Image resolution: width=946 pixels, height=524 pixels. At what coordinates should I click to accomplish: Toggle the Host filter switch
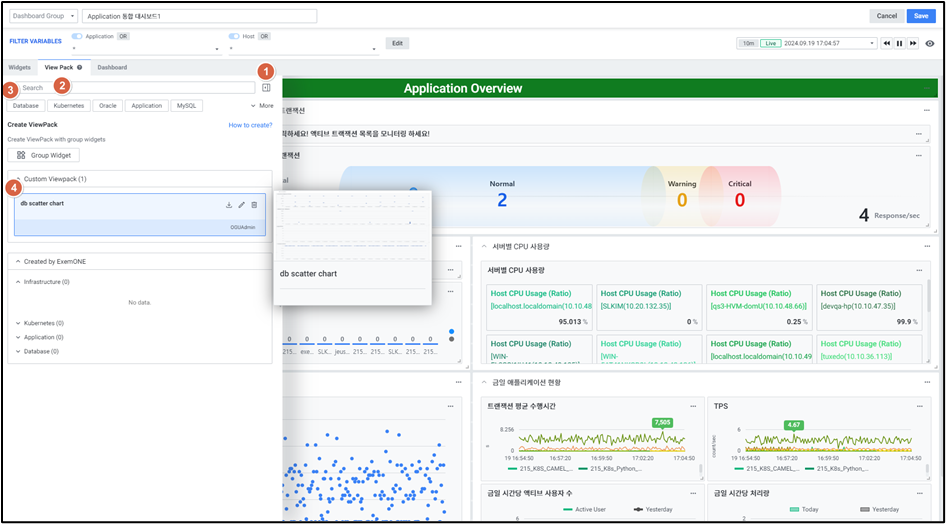(234, 36)
